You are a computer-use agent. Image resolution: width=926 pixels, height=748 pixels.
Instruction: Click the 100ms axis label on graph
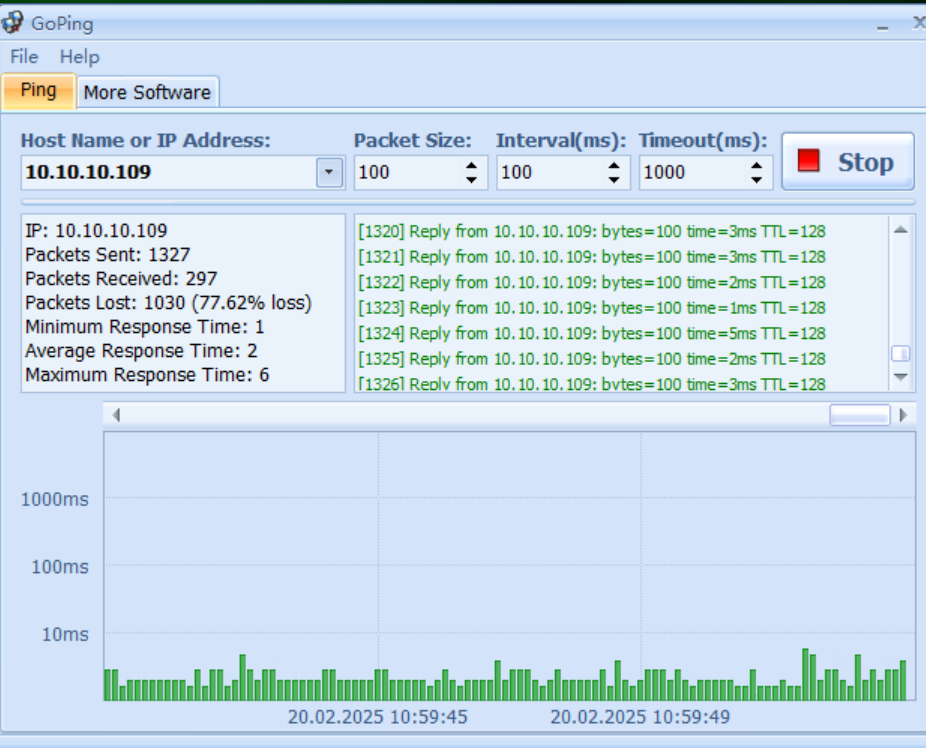tap(60, 567)
